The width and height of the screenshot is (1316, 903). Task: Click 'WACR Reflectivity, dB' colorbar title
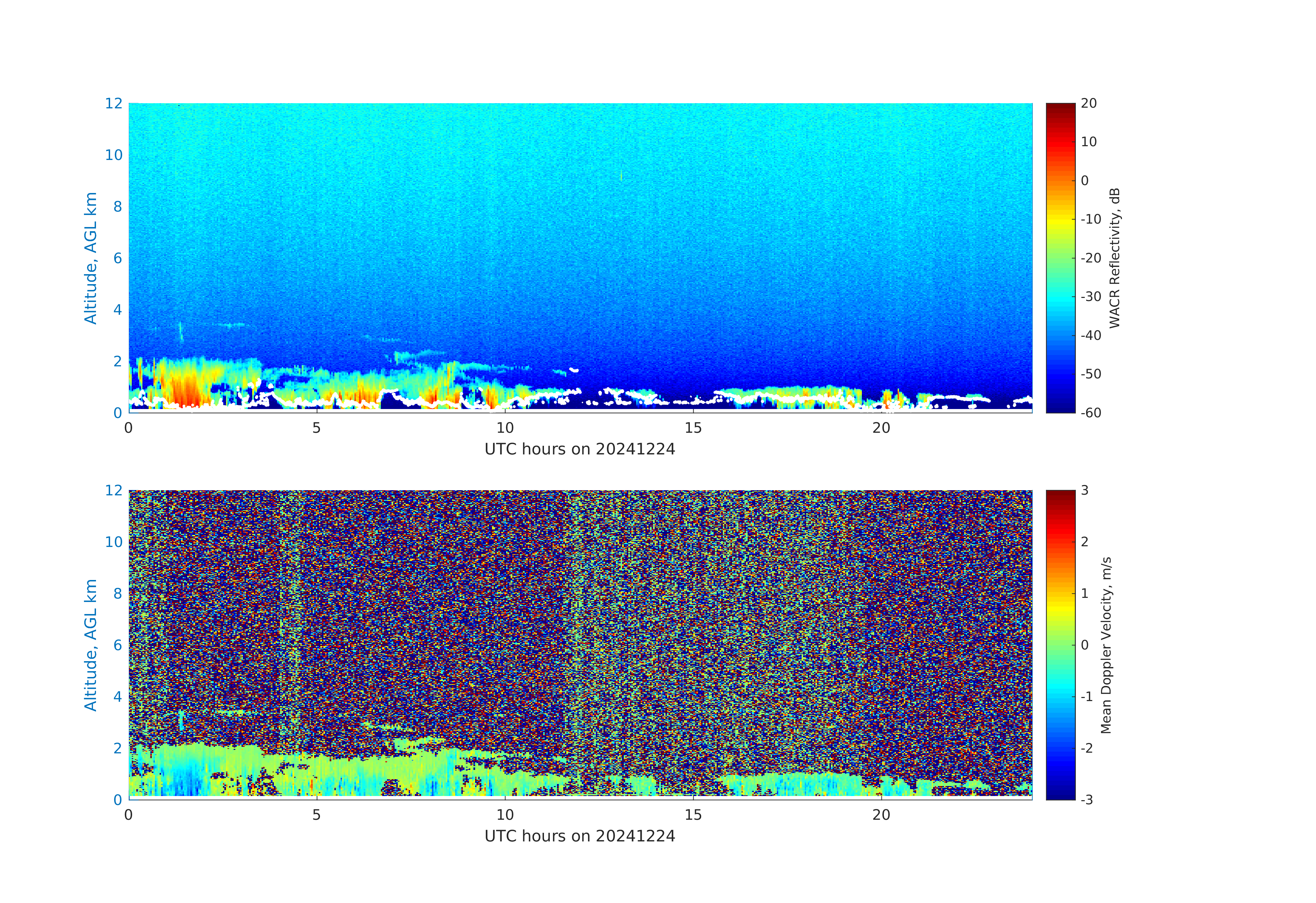(x=1114, y=258)
